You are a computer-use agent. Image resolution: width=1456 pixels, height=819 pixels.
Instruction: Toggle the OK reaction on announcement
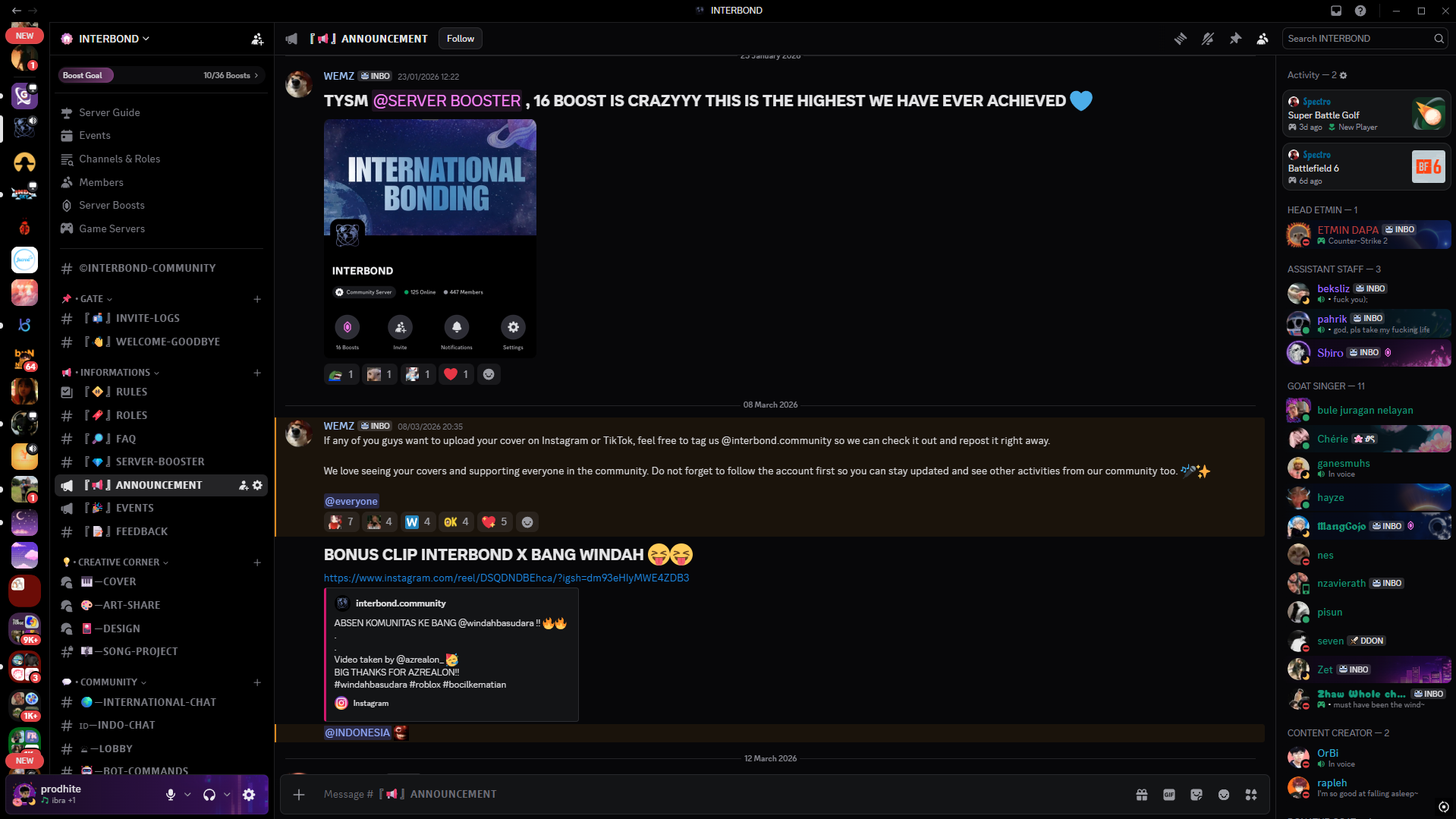pos(457,521)
